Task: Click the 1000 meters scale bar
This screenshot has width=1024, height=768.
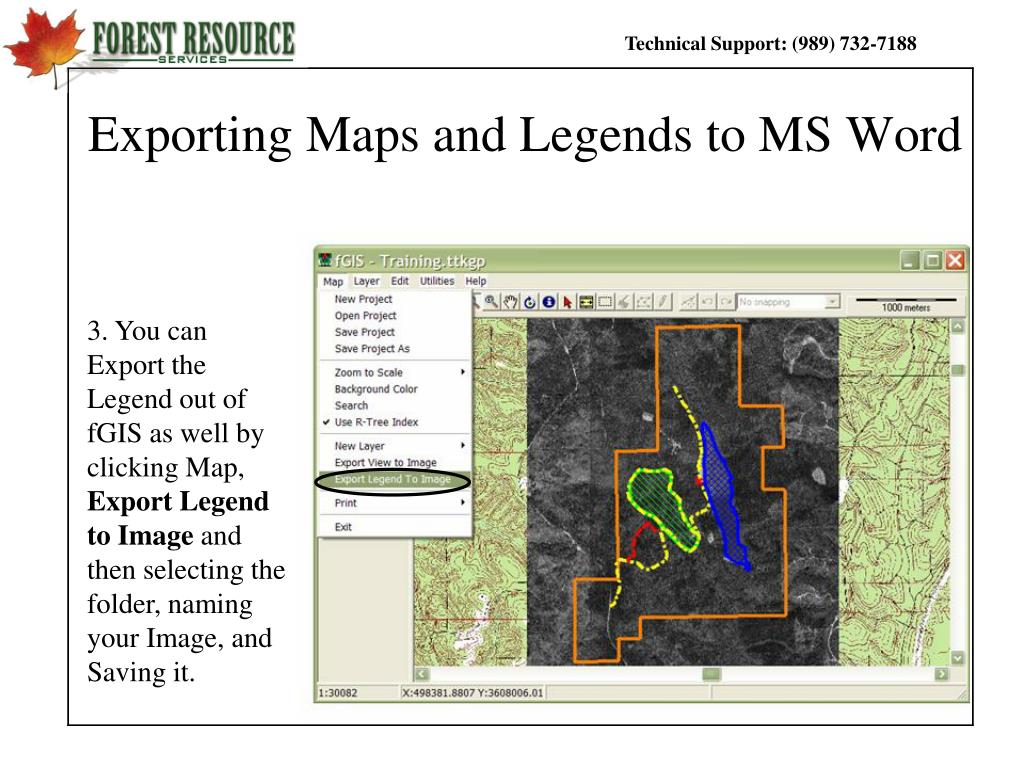Action: 906,304
